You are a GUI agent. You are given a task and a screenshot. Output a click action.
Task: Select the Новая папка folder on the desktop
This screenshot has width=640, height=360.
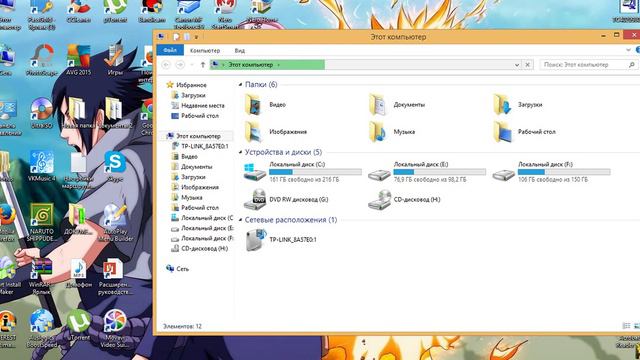(78, 113)
